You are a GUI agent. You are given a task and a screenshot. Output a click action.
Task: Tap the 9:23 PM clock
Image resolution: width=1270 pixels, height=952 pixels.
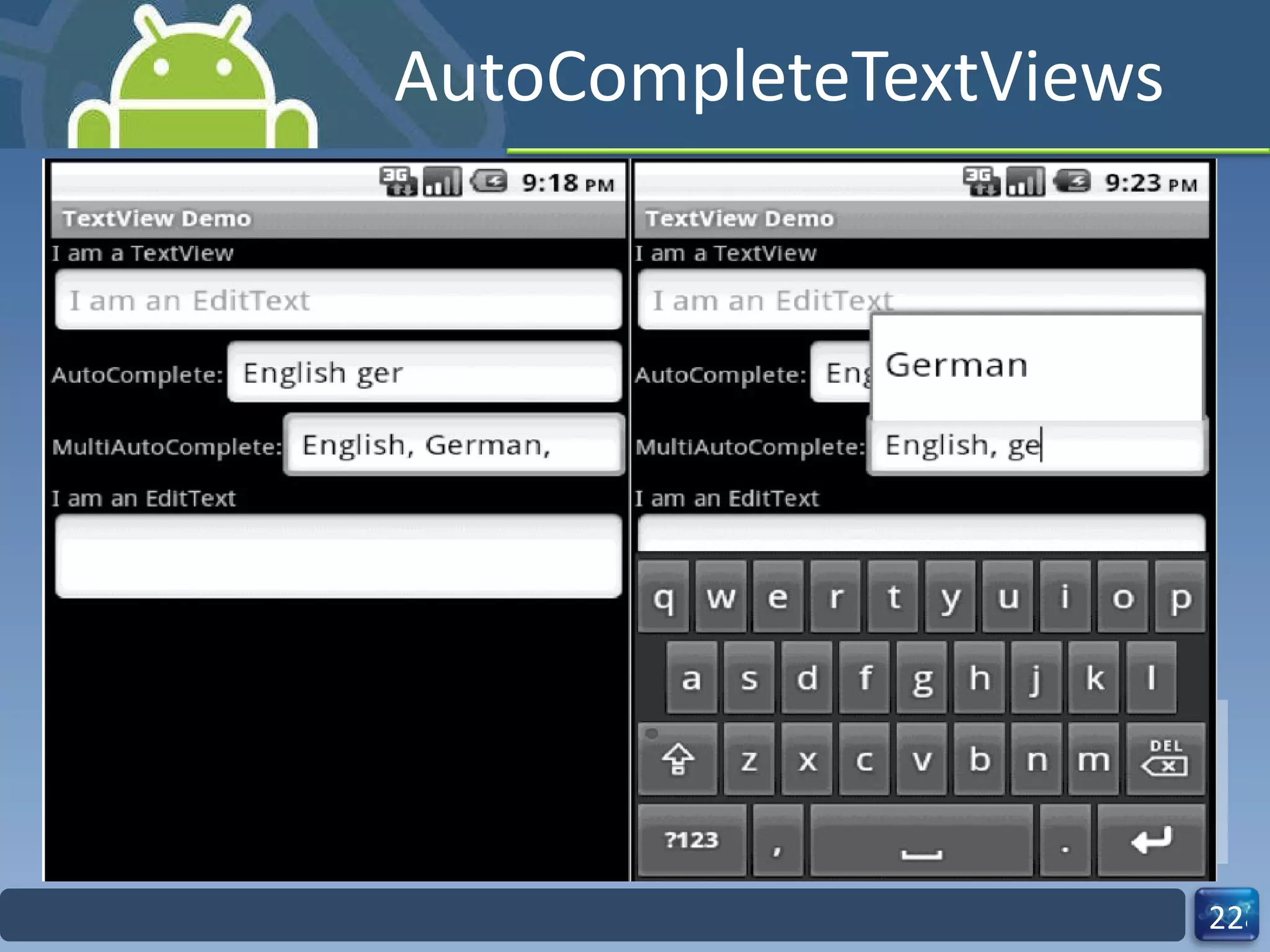1151,183
